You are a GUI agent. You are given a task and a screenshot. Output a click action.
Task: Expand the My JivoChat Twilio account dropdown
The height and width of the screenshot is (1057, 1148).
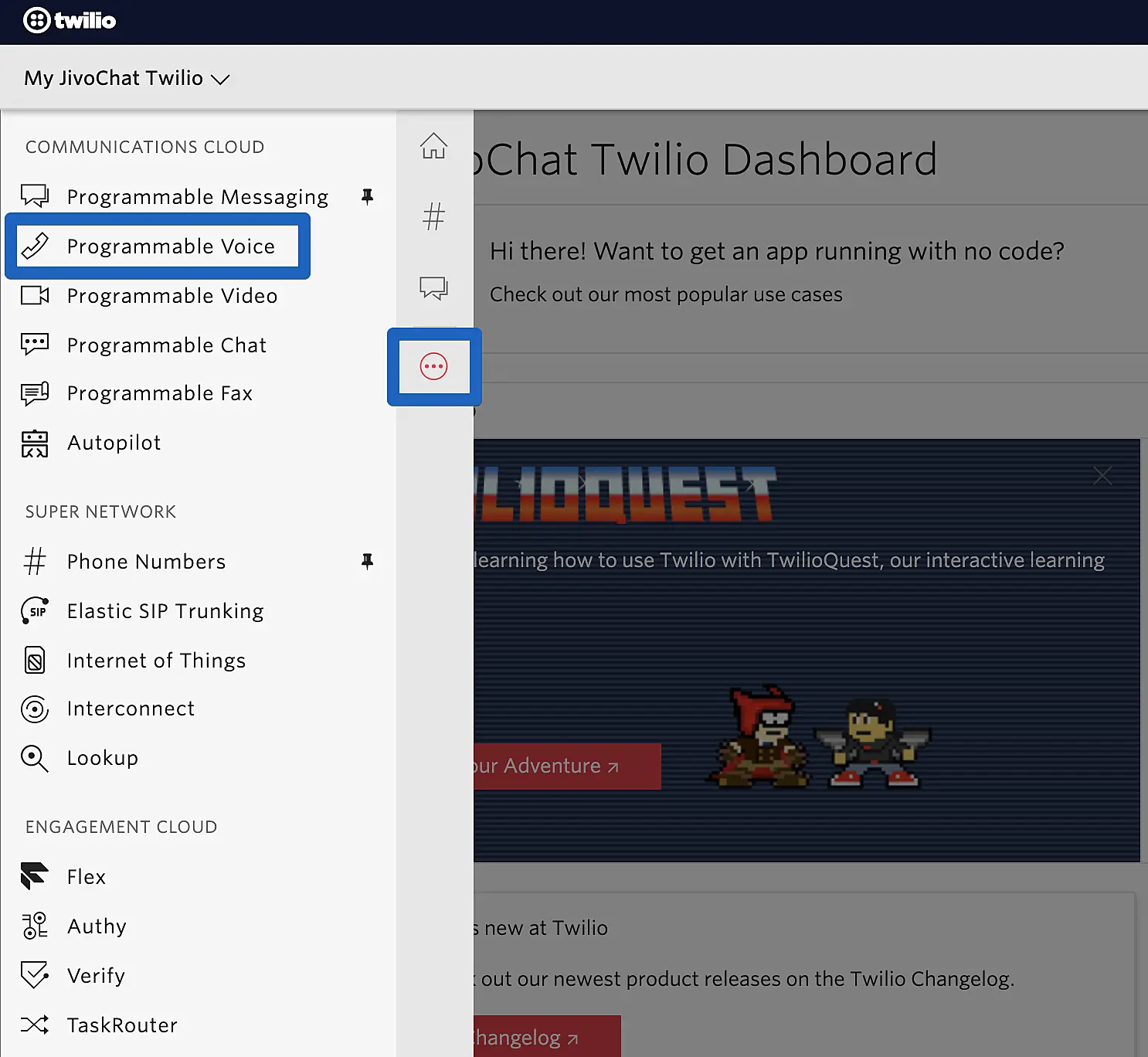pos(127,78)
